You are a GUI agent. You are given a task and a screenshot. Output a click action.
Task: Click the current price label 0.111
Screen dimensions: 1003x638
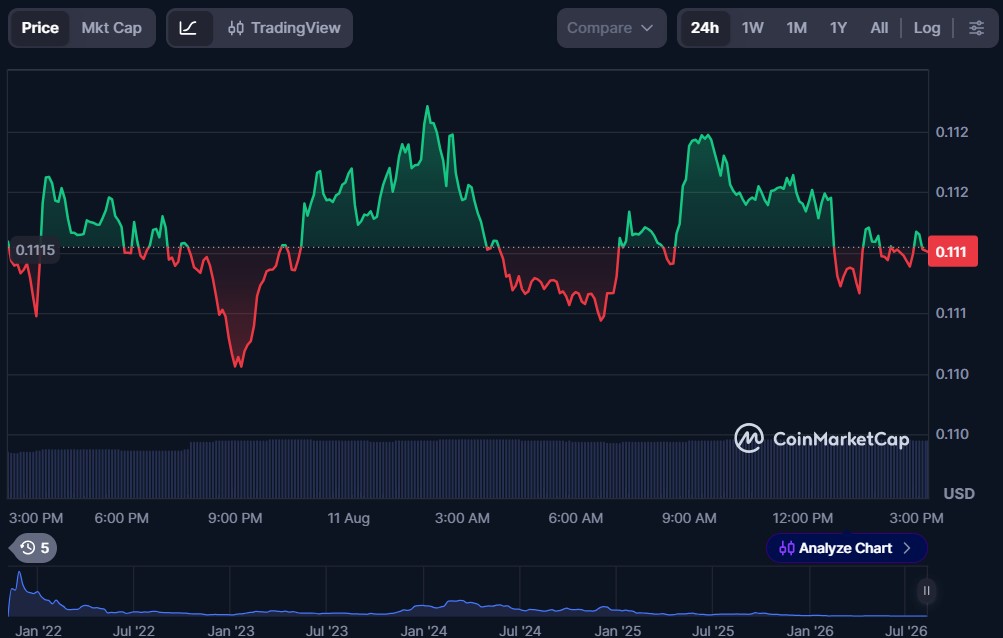(952, 252)
